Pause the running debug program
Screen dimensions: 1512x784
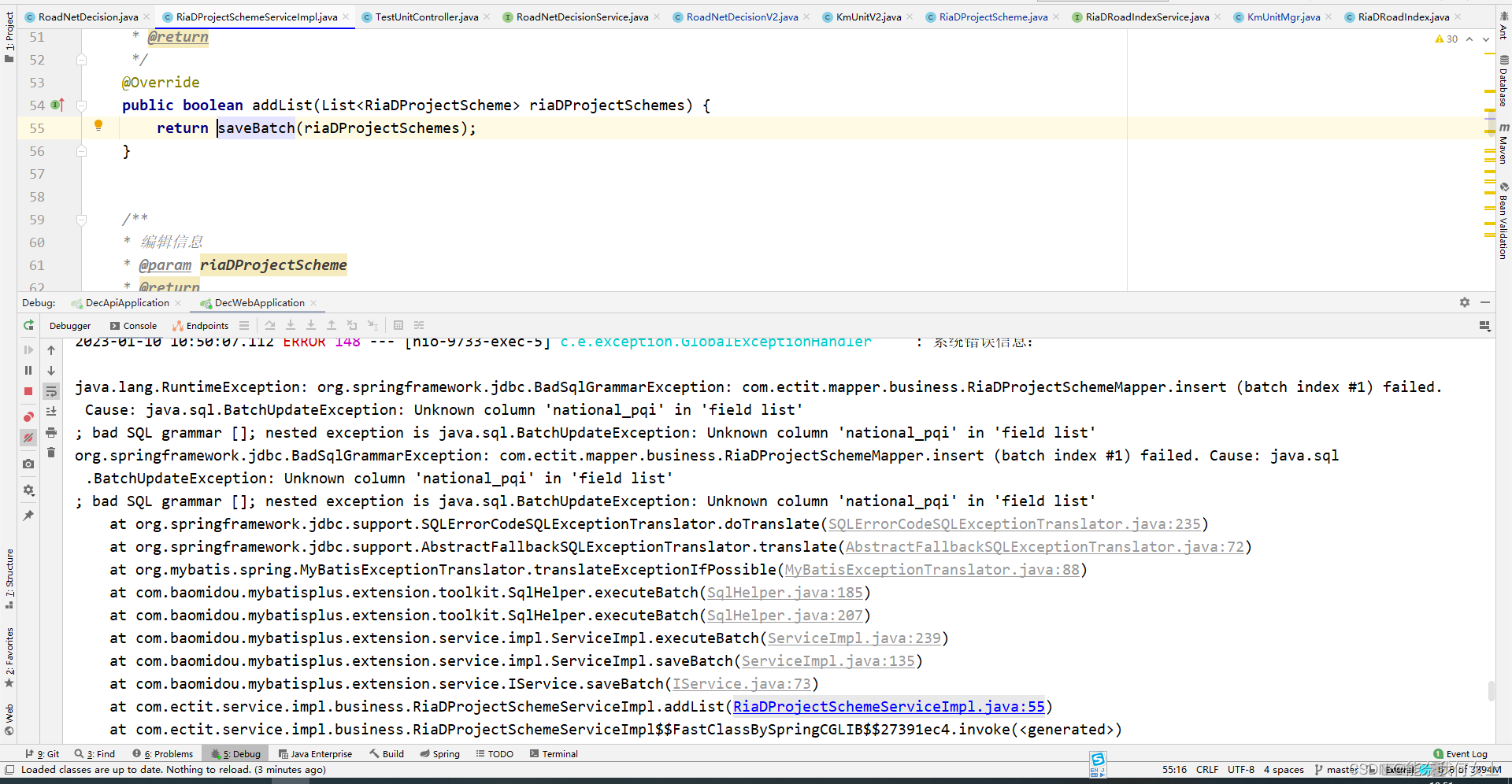(28, 370)
